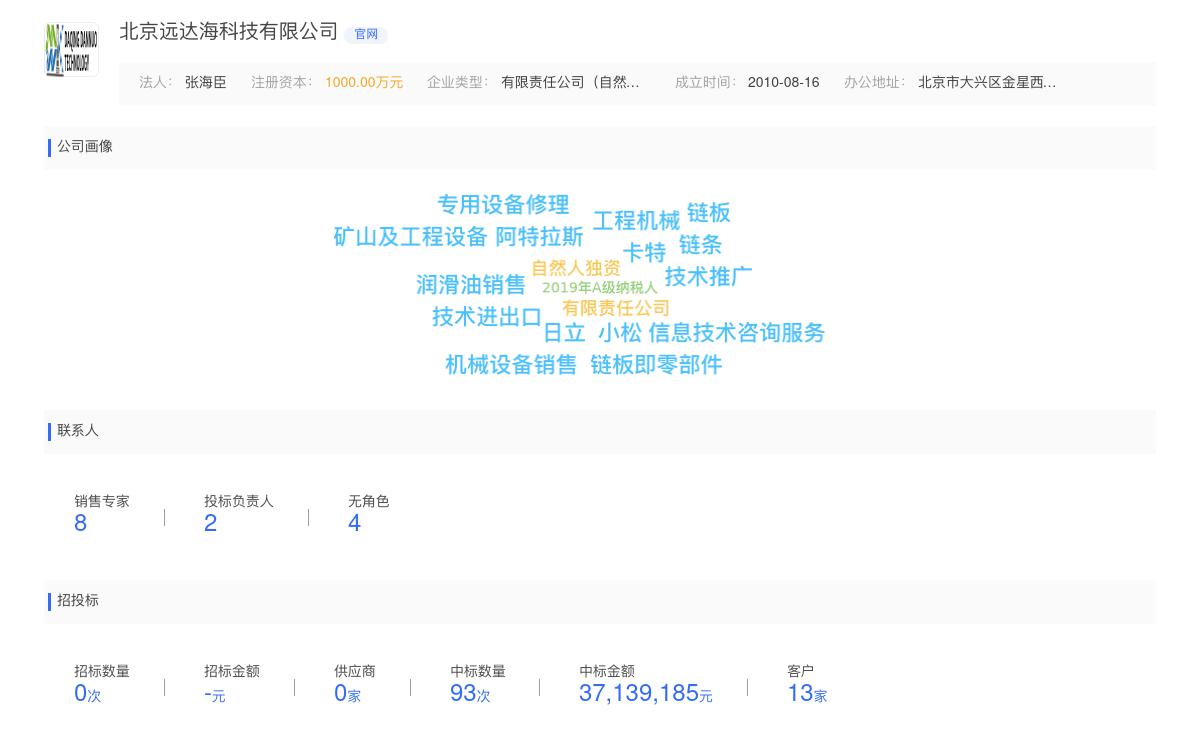Screen dimensions: 1200x752
Task: Click the company logo thumbnail
Action: (x=72, y=50)
